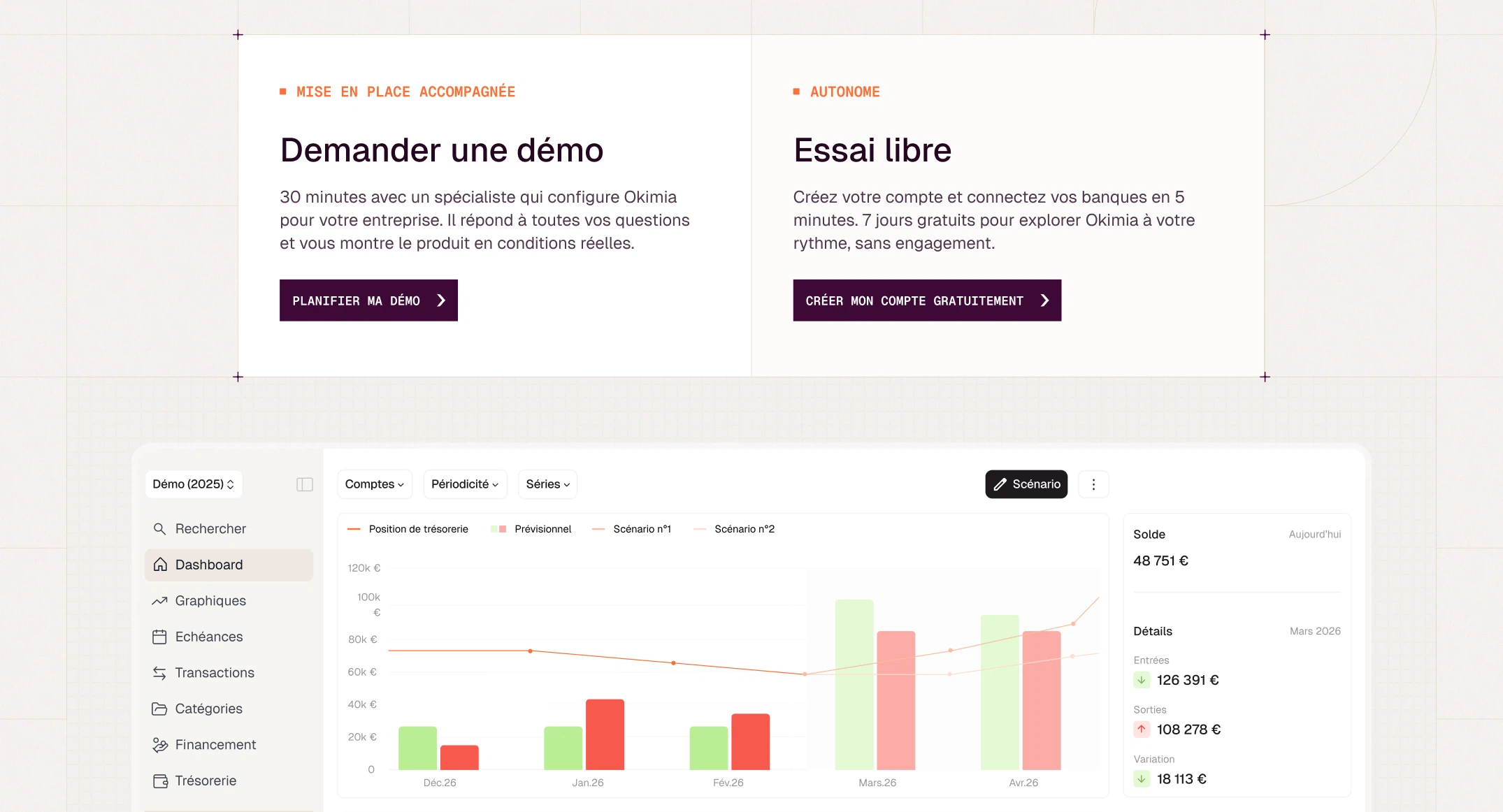Open the three-dots more options menu

[x=1093, y=484]
